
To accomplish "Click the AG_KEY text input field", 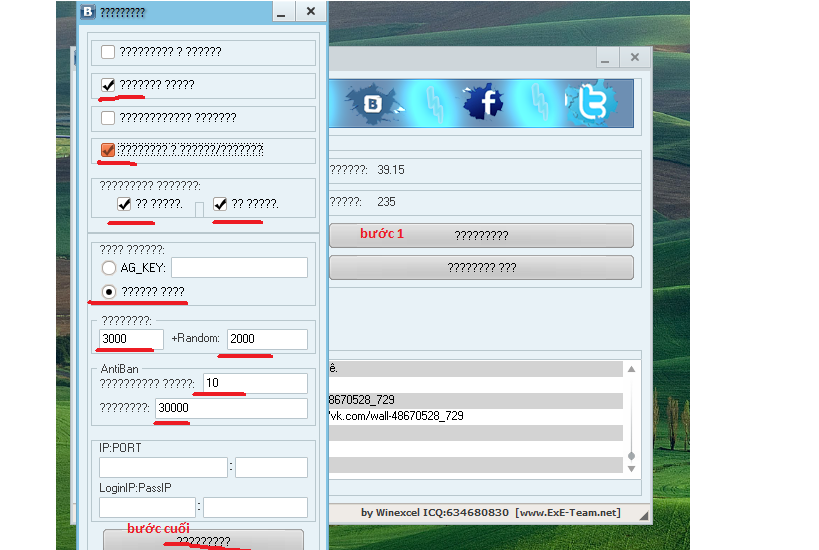I will click(x=239, y=267).
